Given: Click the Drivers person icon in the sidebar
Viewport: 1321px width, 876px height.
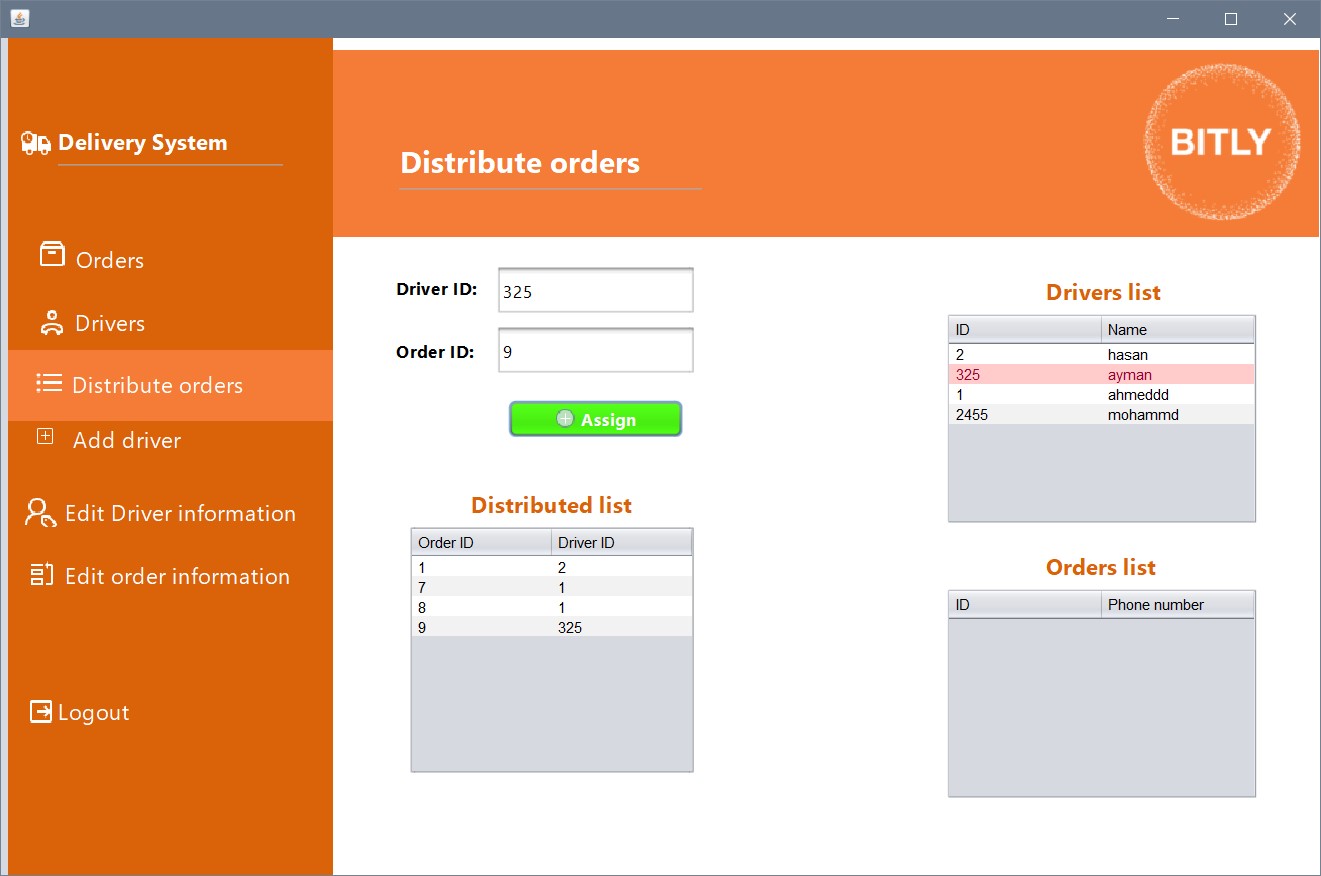Looking at the screenshot, I should 51,322.
